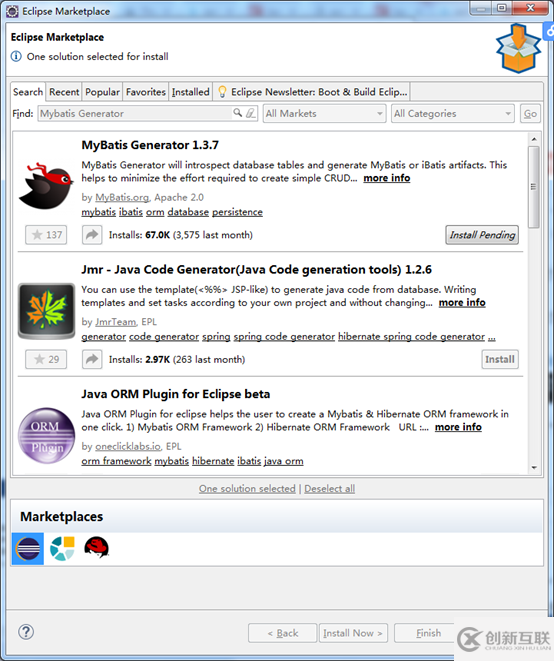This screenshot has width=554, height=661.
Task: Star the Jmr Java Code Generator
Action: click(x=46, y=359)
